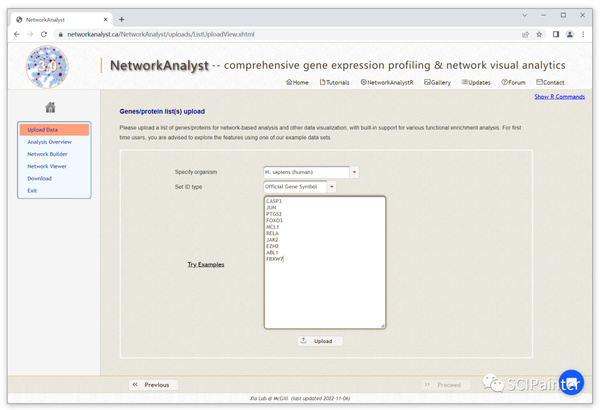
Task: Open Chrome's three-dot menu
Action: (583, 34)
